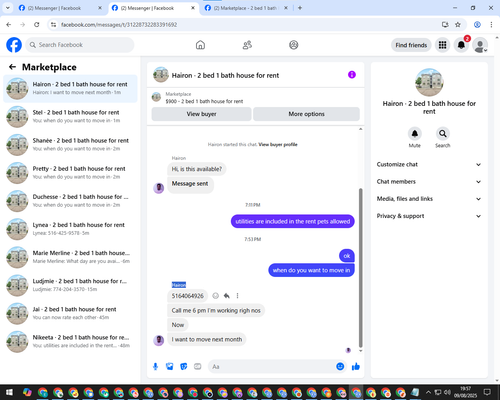Open the Windows Start menu
This screenshot has height=400, width=500.
tap(9, 392)
